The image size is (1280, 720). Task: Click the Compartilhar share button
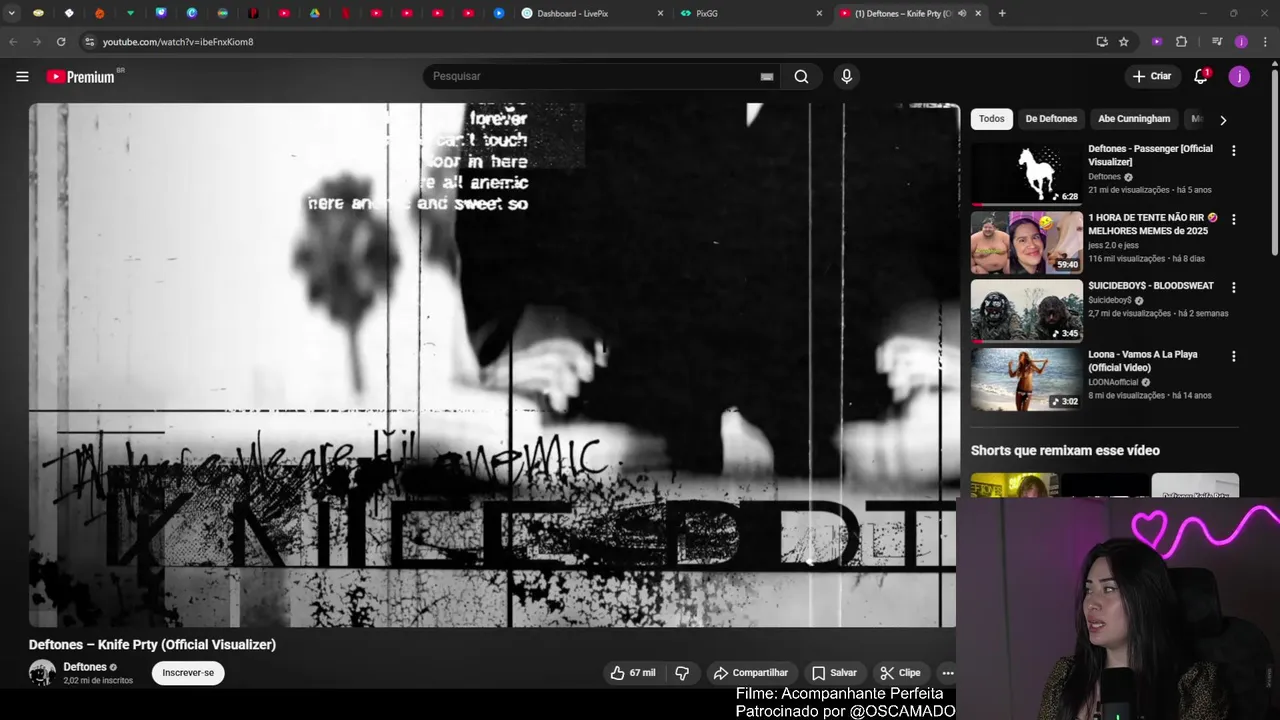[x=750, y=673]
